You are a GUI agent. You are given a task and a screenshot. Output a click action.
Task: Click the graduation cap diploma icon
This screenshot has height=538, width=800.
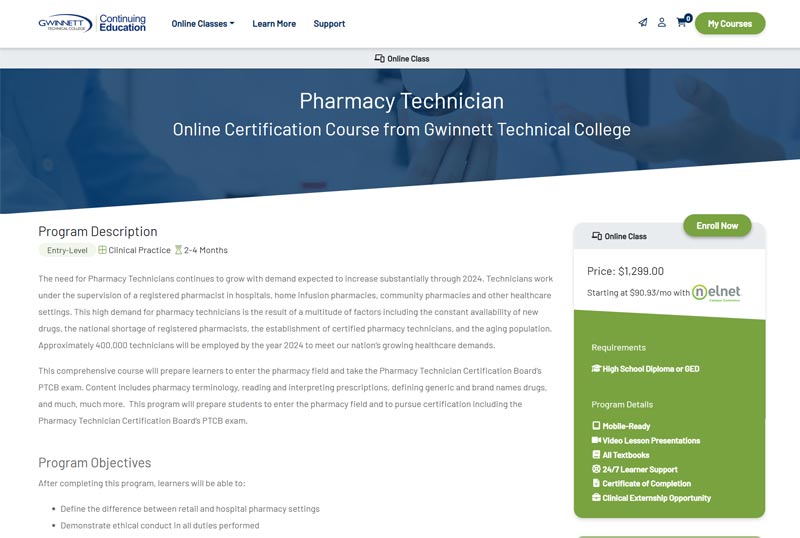(596, 369)
